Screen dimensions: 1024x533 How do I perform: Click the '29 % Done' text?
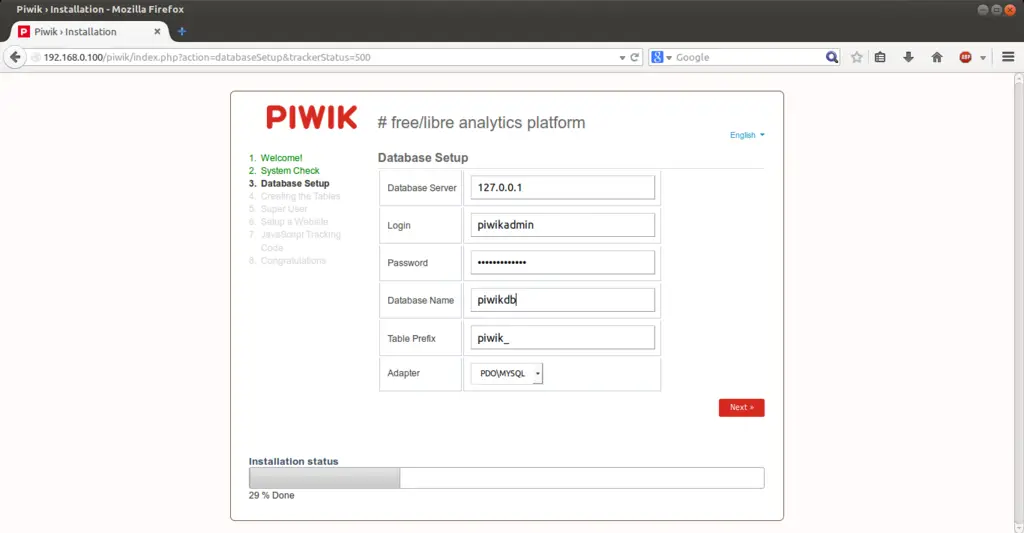271,496
